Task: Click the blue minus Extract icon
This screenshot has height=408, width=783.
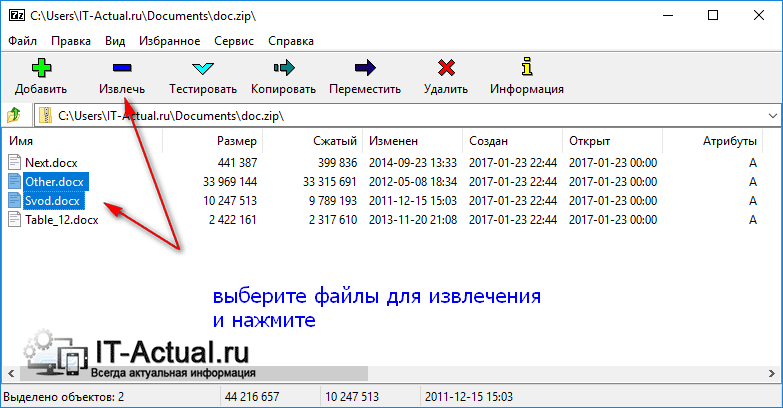Action: pyautogui.click(x=122, y=67)
